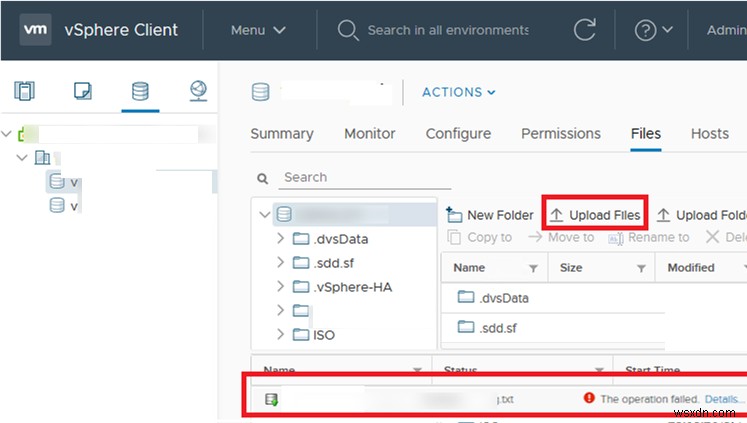The image size is (747, 423).
Task: Open the ACTIONS dropdown menu
Action: [458, 92]
